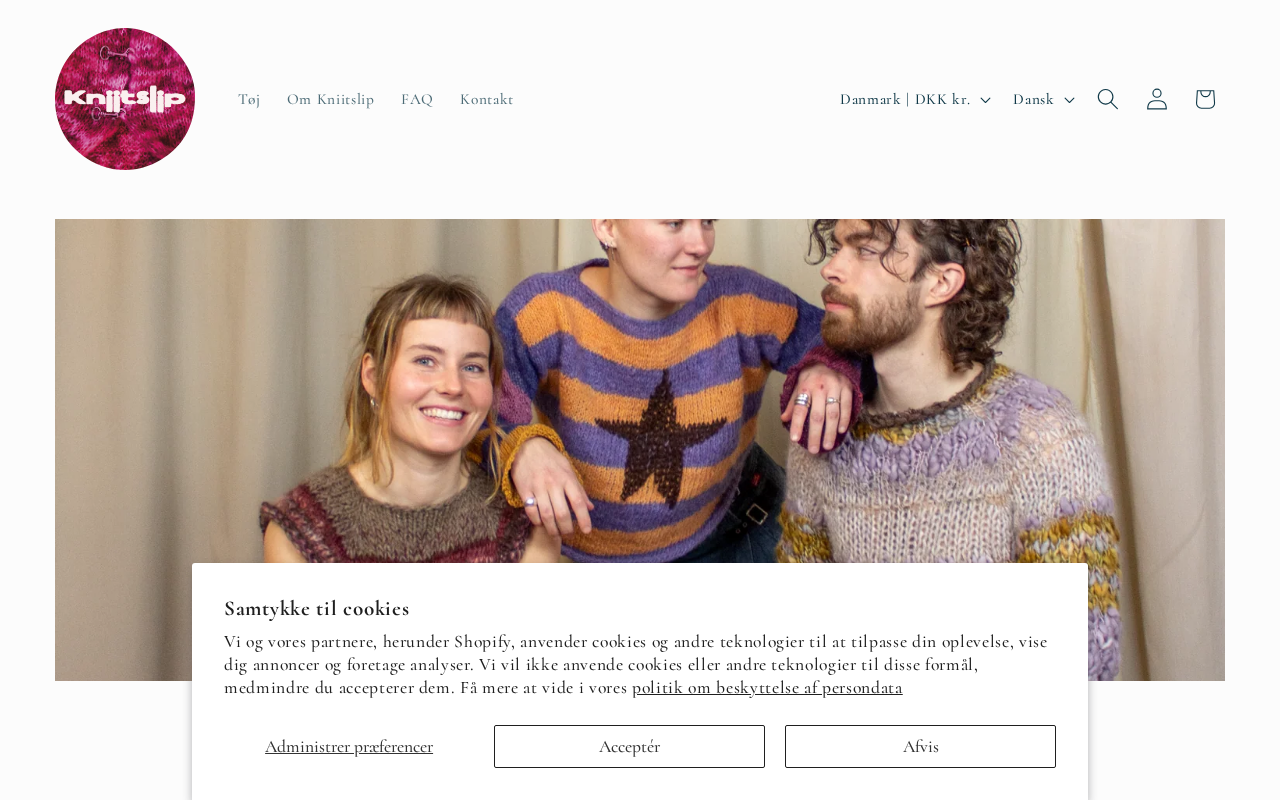Open Administrer præferencer cookie settings
Screen dimensions: 1280x800
click(349, 746)
